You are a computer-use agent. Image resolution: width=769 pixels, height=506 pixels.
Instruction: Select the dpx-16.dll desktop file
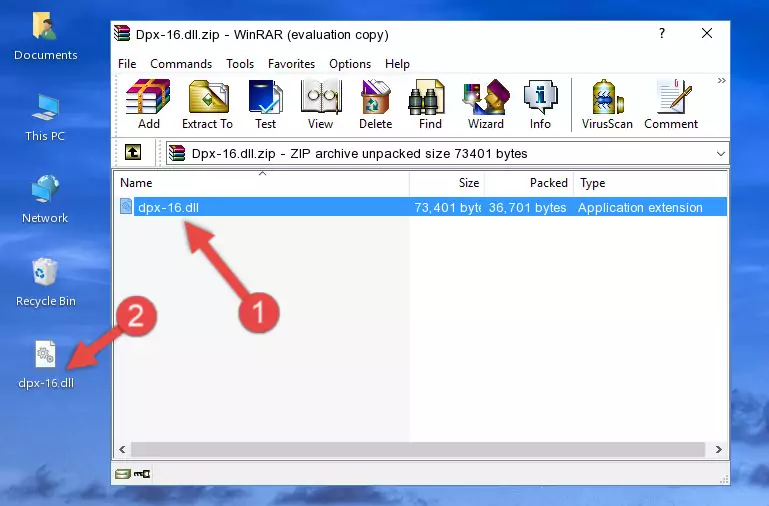46,365
